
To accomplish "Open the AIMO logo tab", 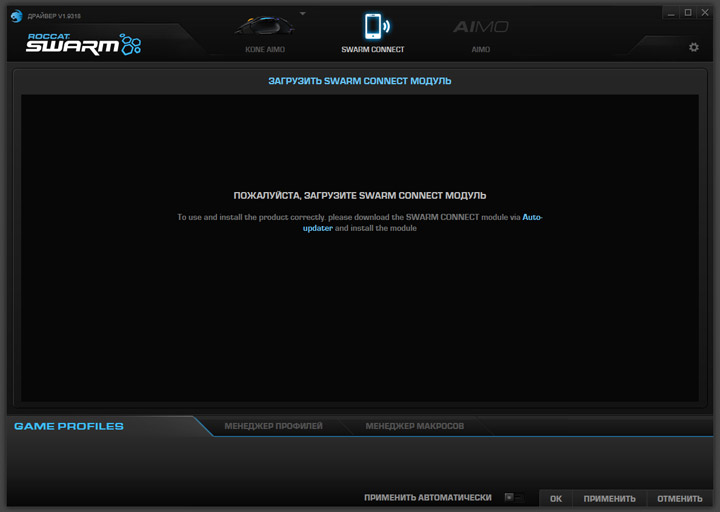I will pos(480,27).
